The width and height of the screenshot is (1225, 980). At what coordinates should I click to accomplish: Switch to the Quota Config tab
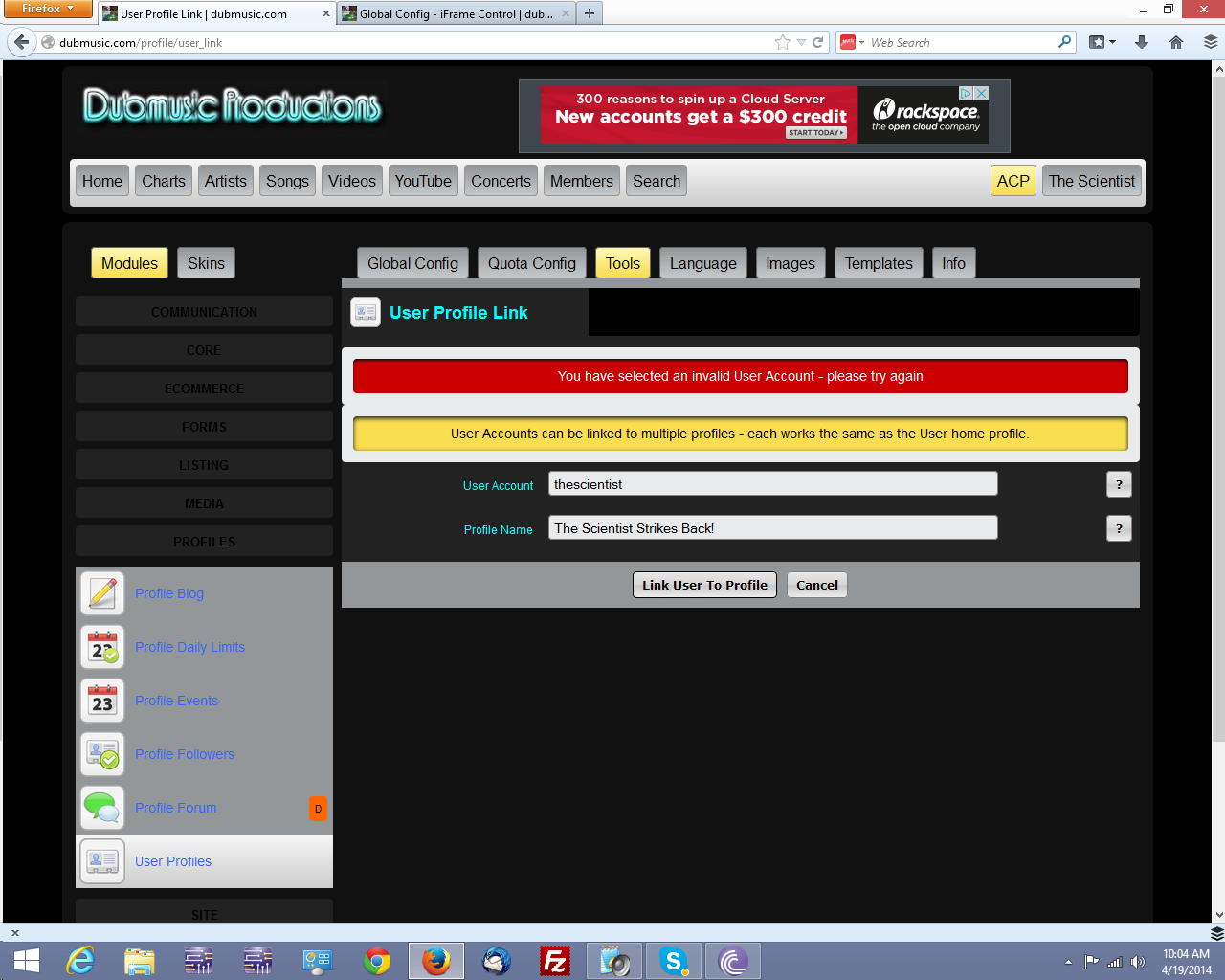click(532, 263)
